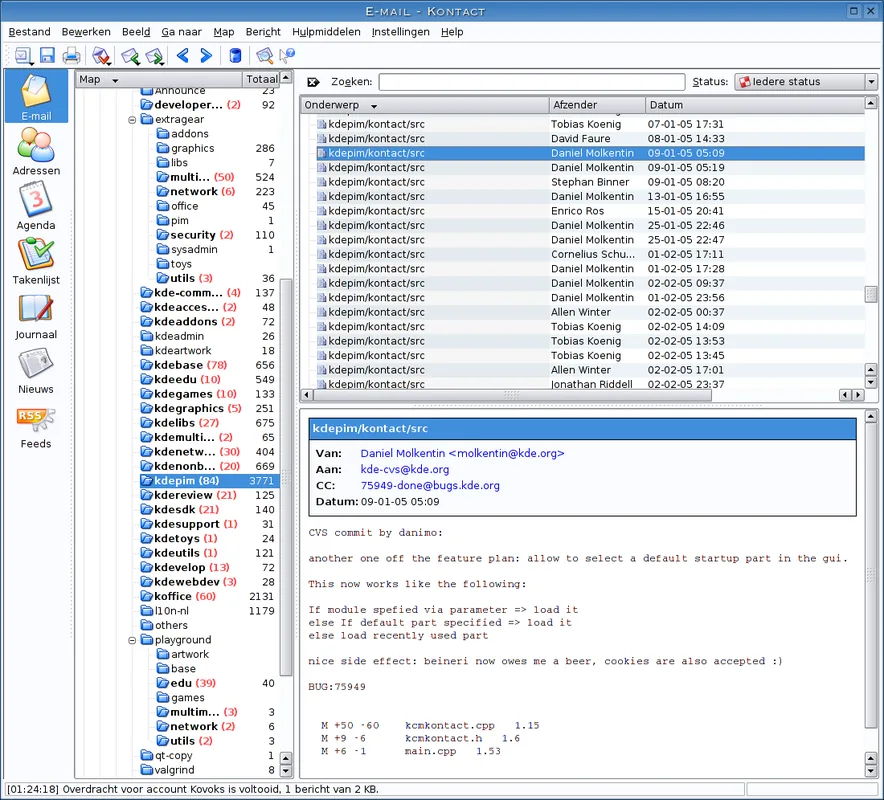
Task: Click the valgrind folder icon
Action: tap(147, 770)
